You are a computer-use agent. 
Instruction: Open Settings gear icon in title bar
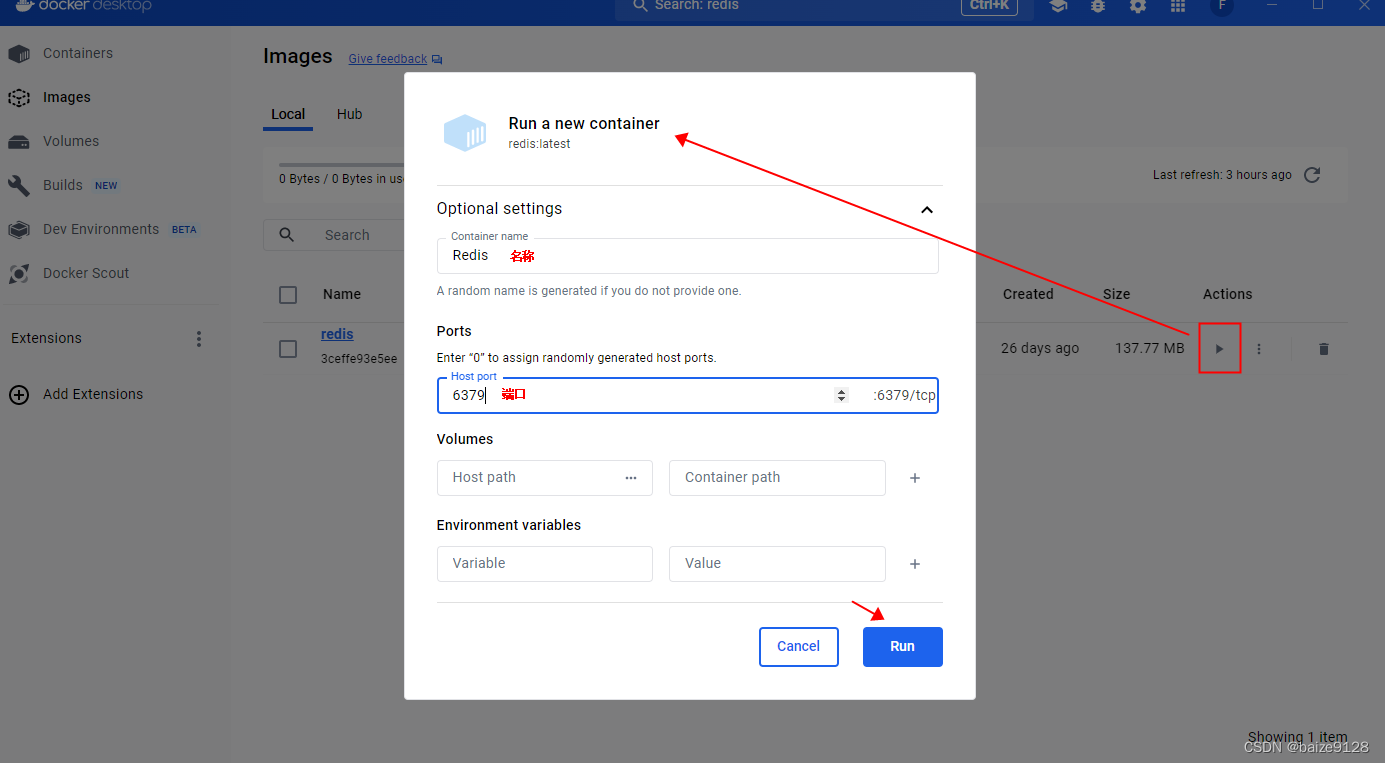pyautogui.click(x=1138, y=6)
